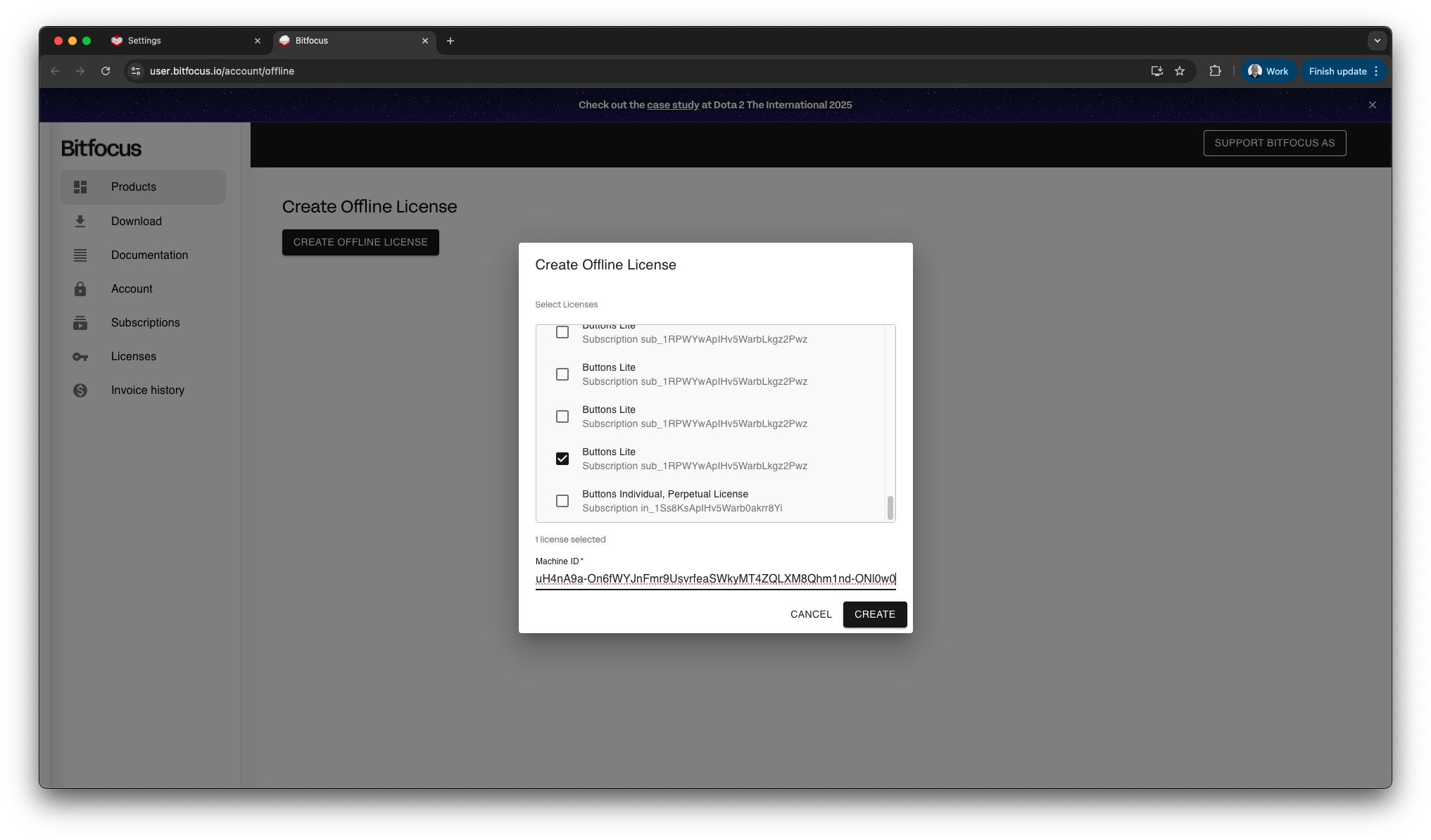Click the Bitfocus logo
1431x840 pixels.
tap(101, 148)
